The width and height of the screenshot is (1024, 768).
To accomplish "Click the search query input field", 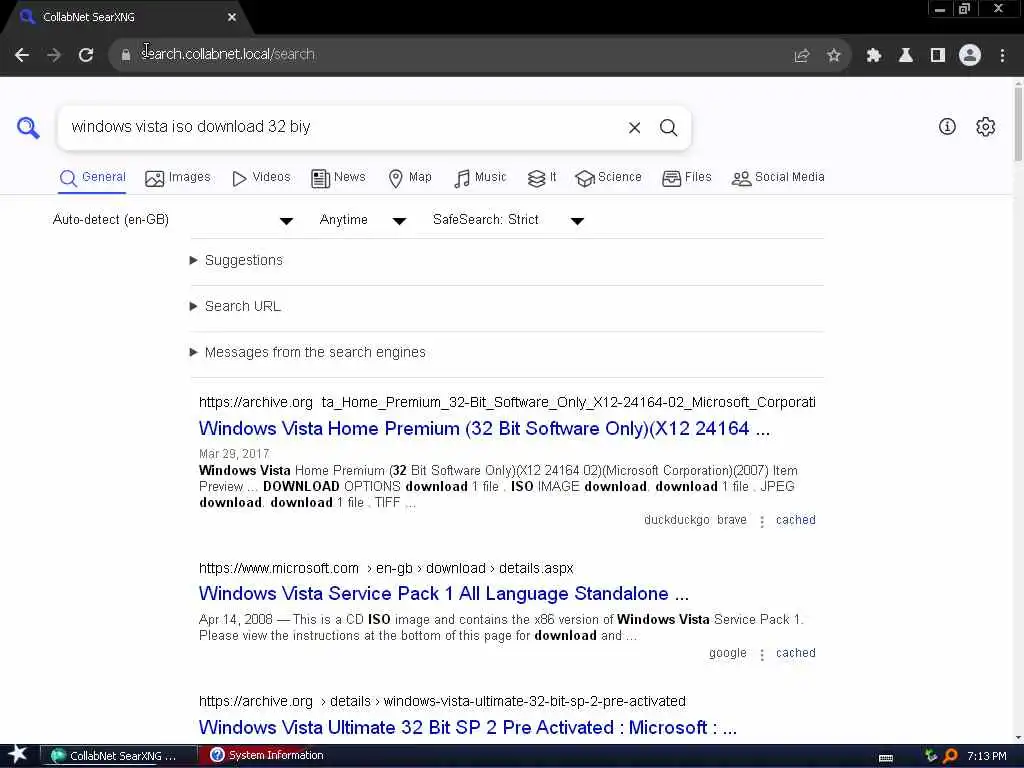I will (x=340, y=127).
